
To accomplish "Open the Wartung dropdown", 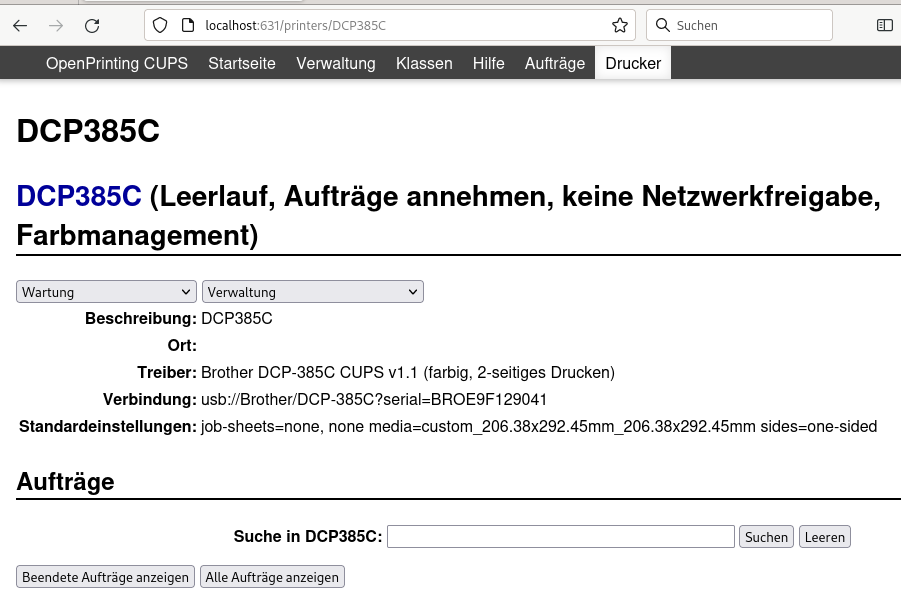I will (x=106, y=292).
